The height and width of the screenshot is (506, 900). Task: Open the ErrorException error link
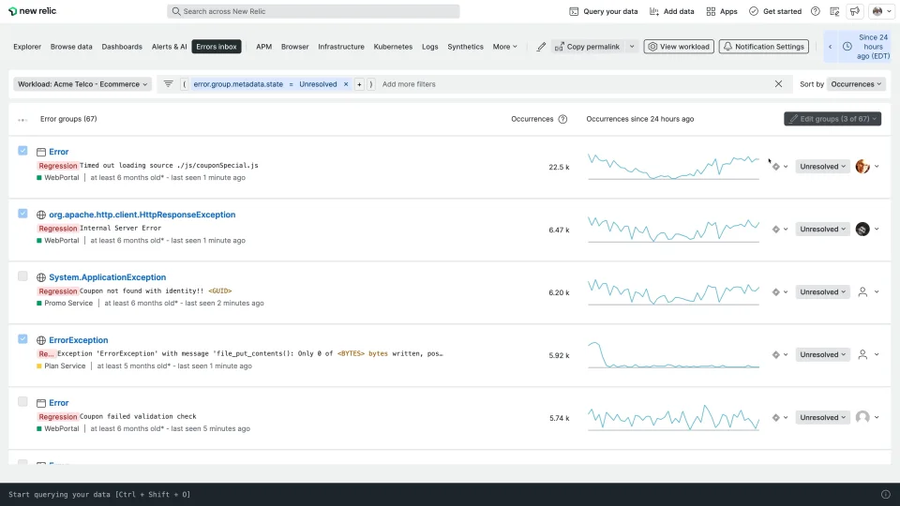(78, 340)
